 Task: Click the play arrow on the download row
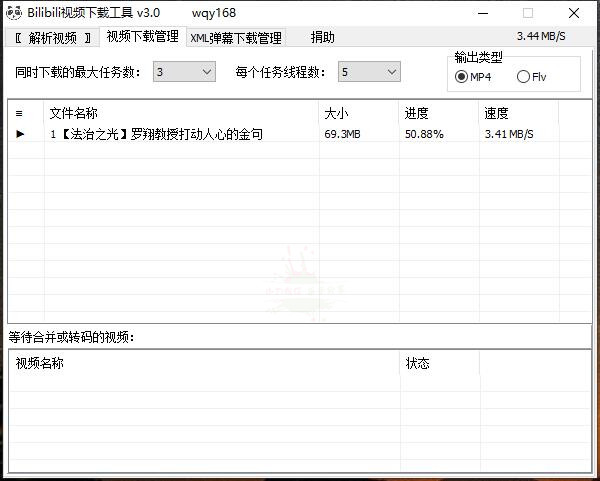click(20, 134)
